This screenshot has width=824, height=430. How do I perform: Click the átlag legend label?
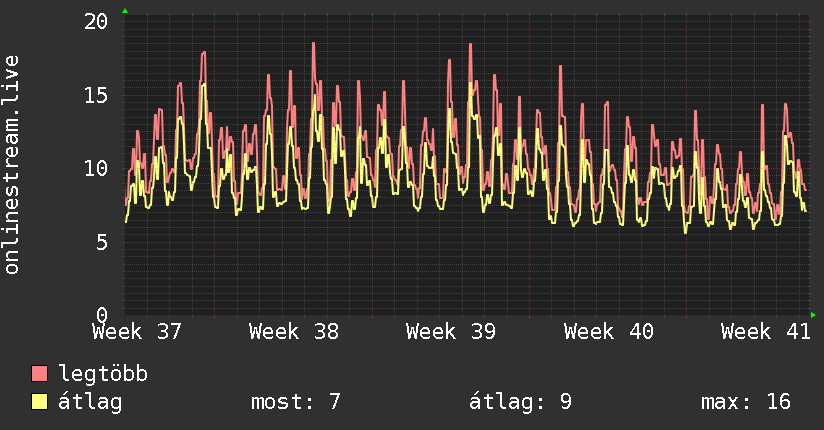click(x=90, y=402)
